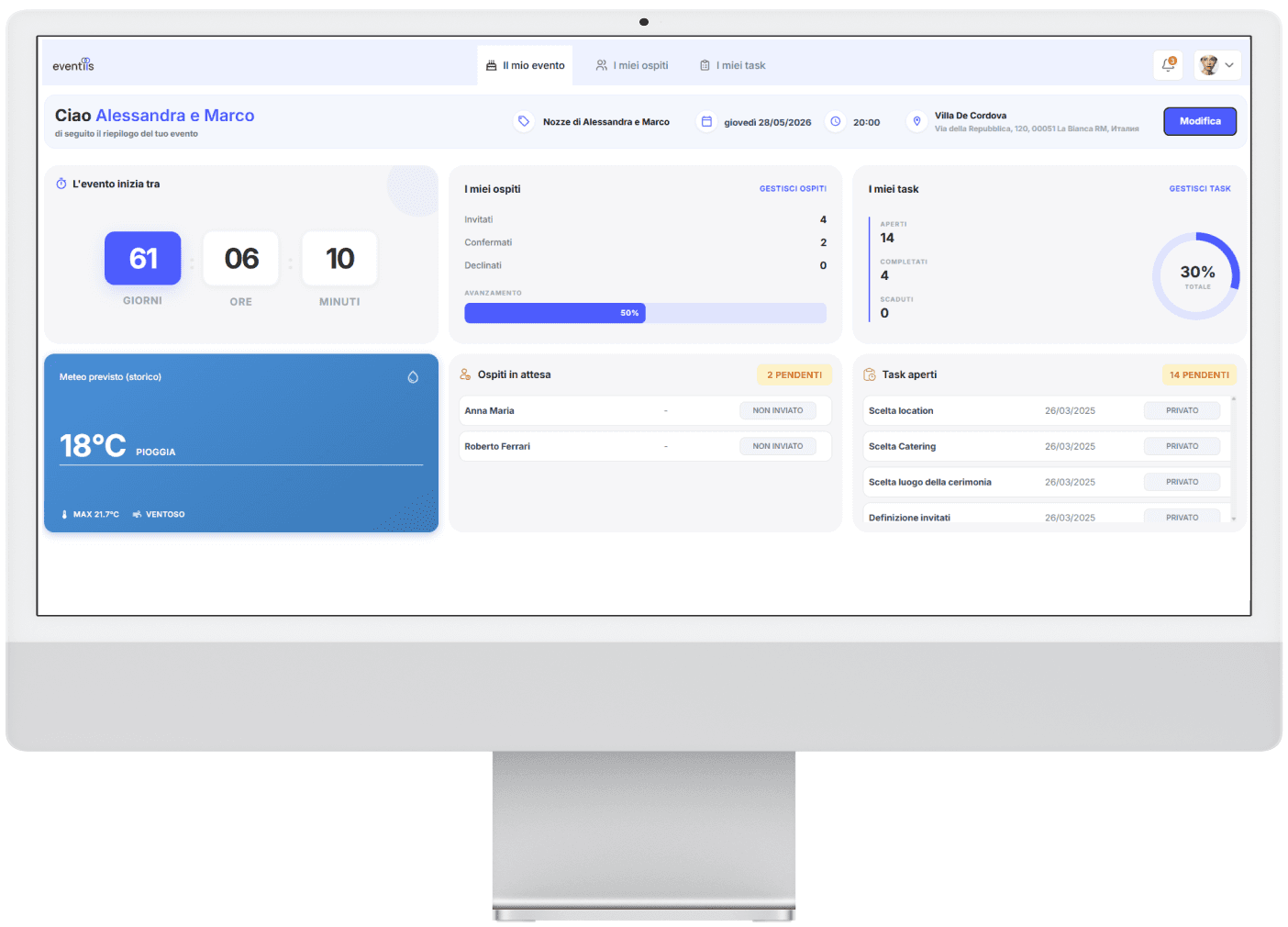Click the clipboard icon next to 'I miei task'
The image size is (1288, 927).
point(705,64)
